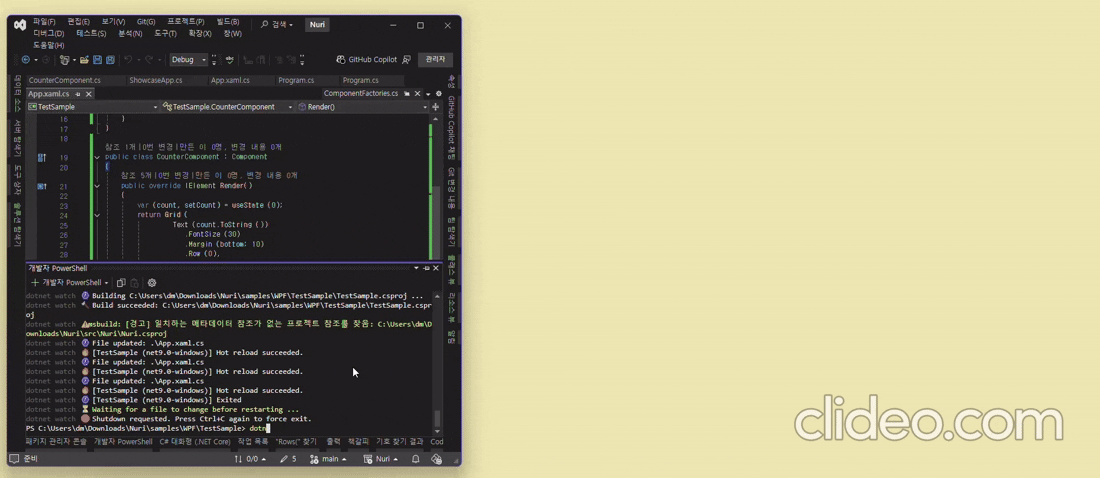Click the save all icon
This screenshot has width=1100, height=478.
pos(110,60)
